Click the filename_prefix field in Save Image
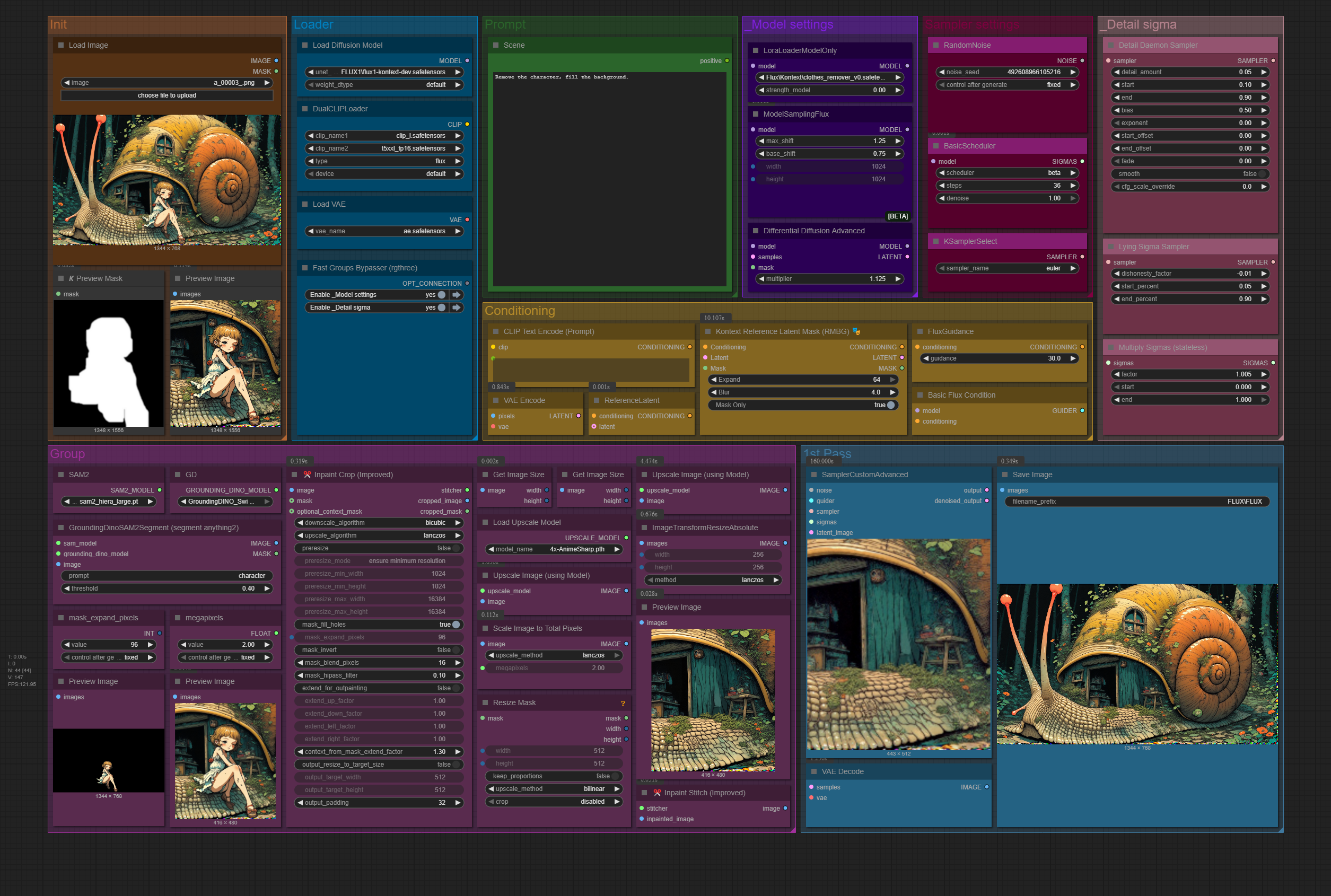 click(1137, 501)
